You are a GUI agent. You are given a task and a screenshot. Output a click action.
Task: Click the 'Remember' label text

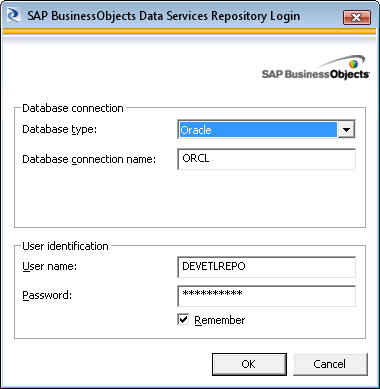(x=220, y=320)
